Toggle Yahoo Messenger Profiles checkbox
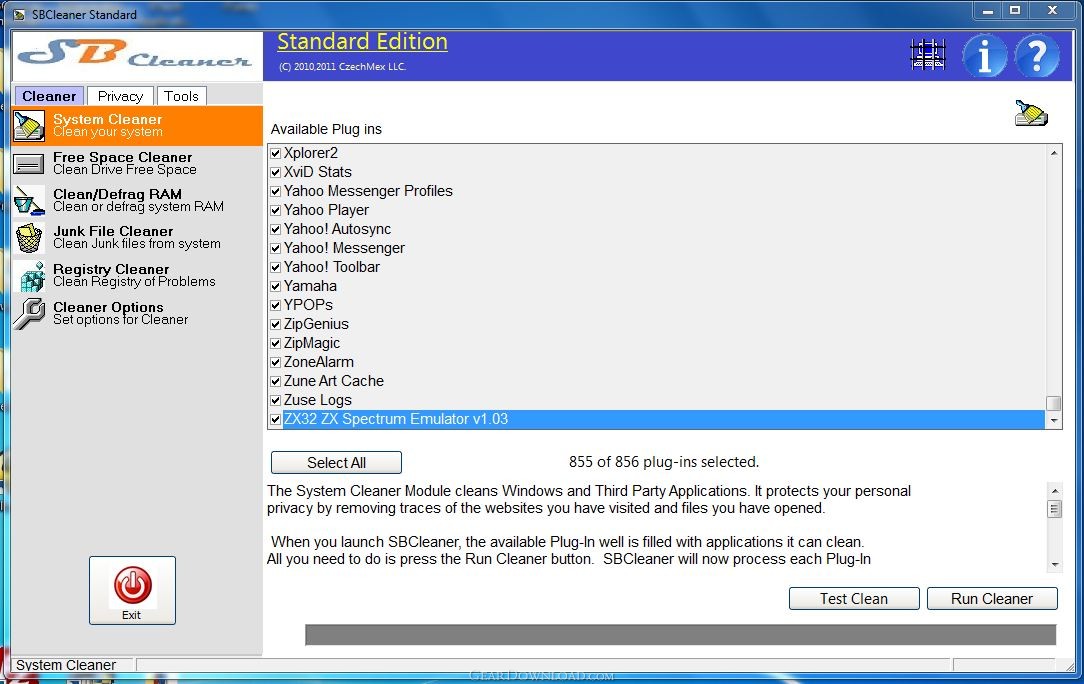1084x684 pixels. 276,192
